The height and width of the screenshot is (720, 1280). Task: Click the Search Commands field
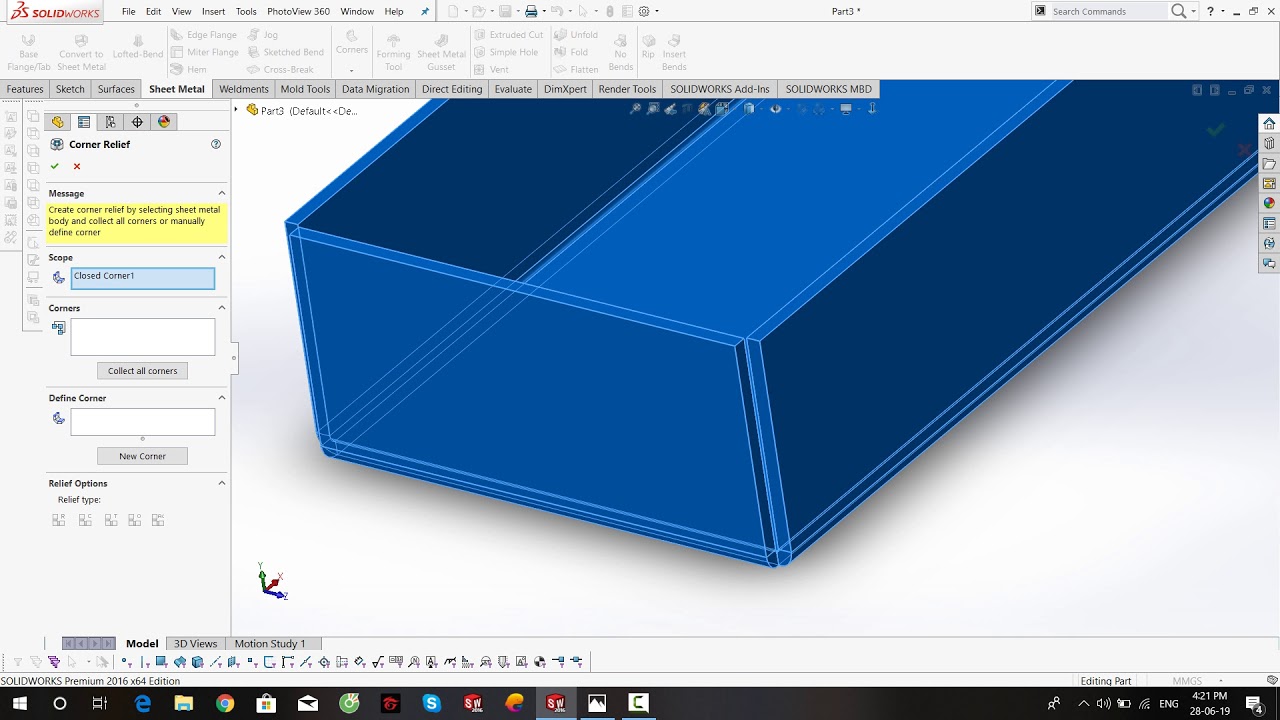click(x=1108, y=12)
